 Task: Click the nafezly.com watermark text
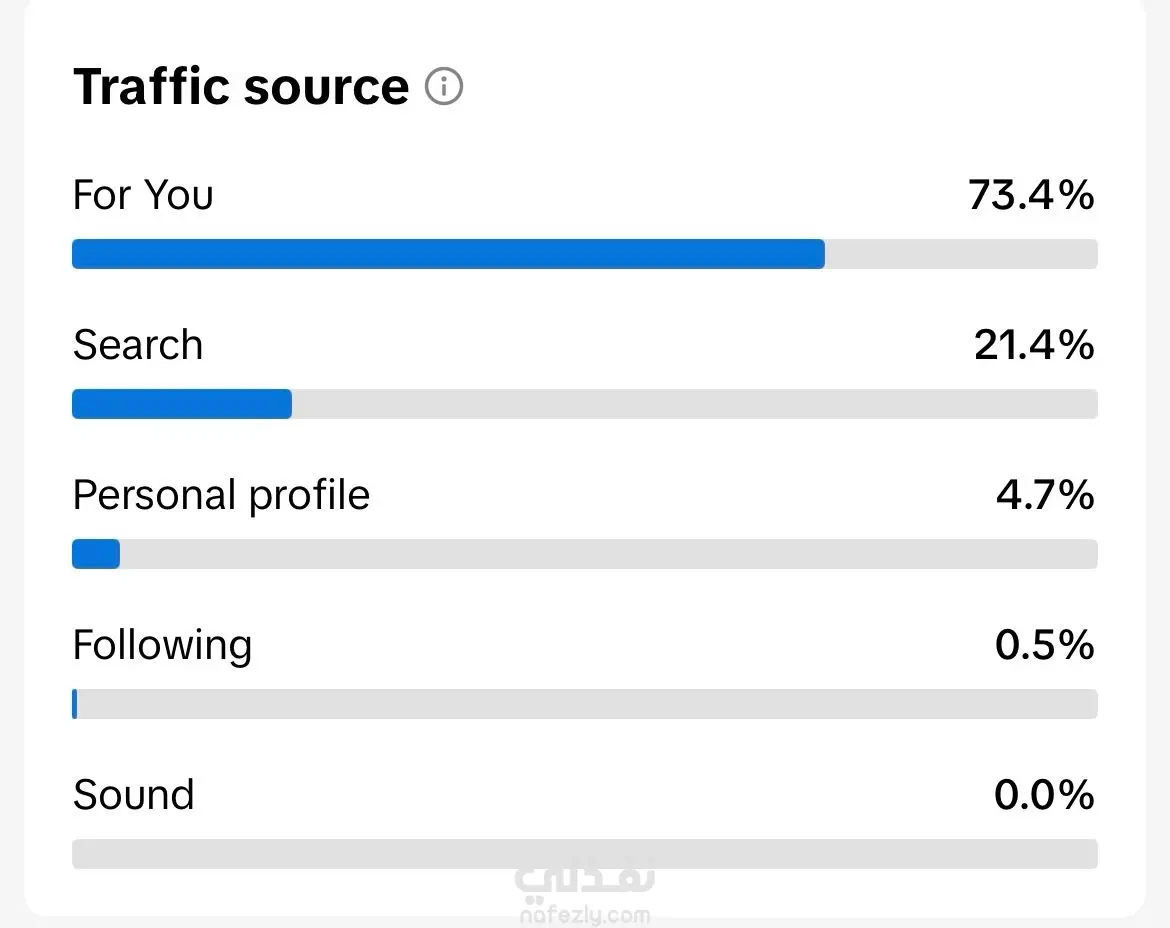585,915
